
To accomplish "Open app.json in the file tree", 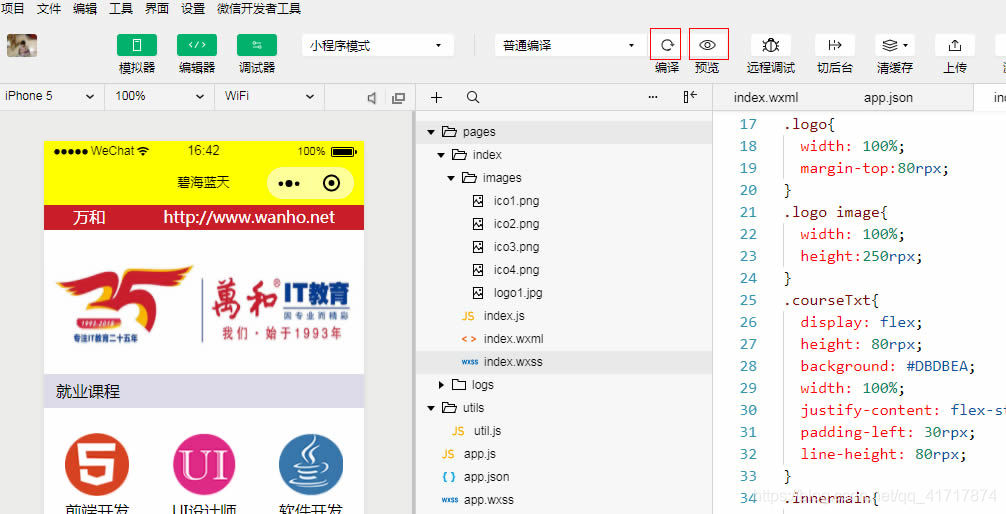I will click(486, 477).
